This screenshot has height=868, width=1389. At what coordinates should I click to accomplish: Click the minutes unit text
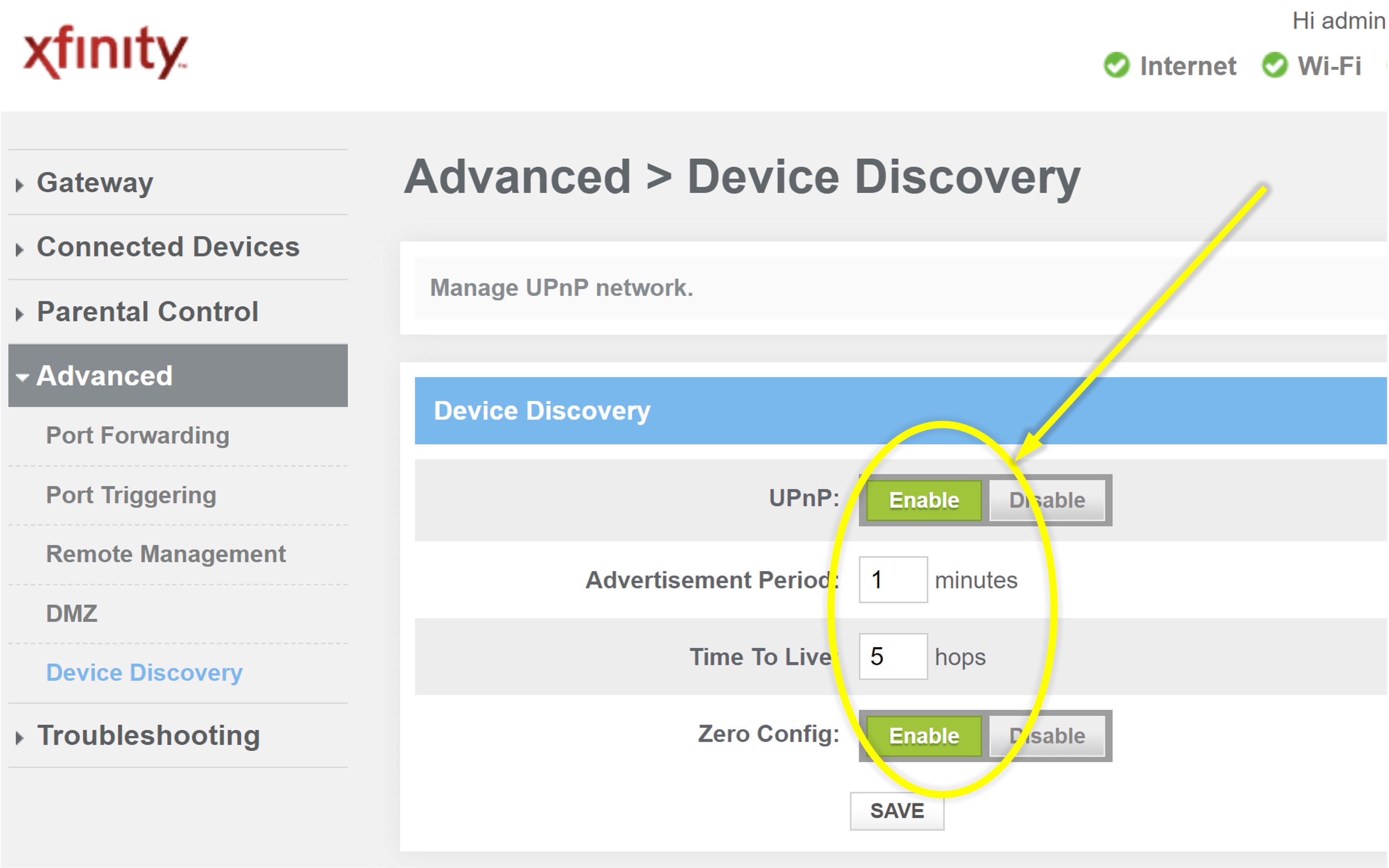point(976,580)
